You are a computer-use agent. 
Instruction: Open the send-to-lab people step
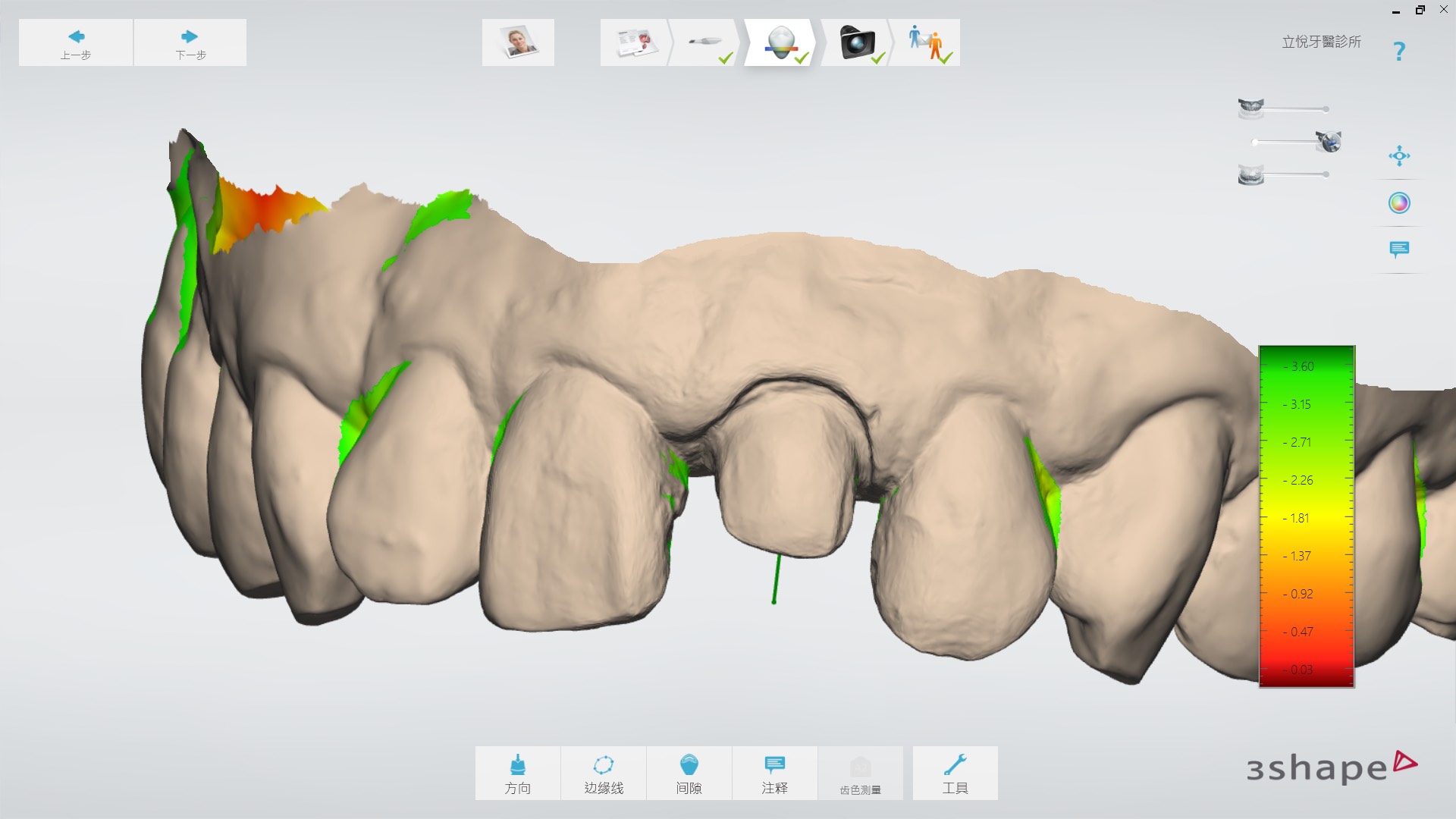click(x=925, y=42)
